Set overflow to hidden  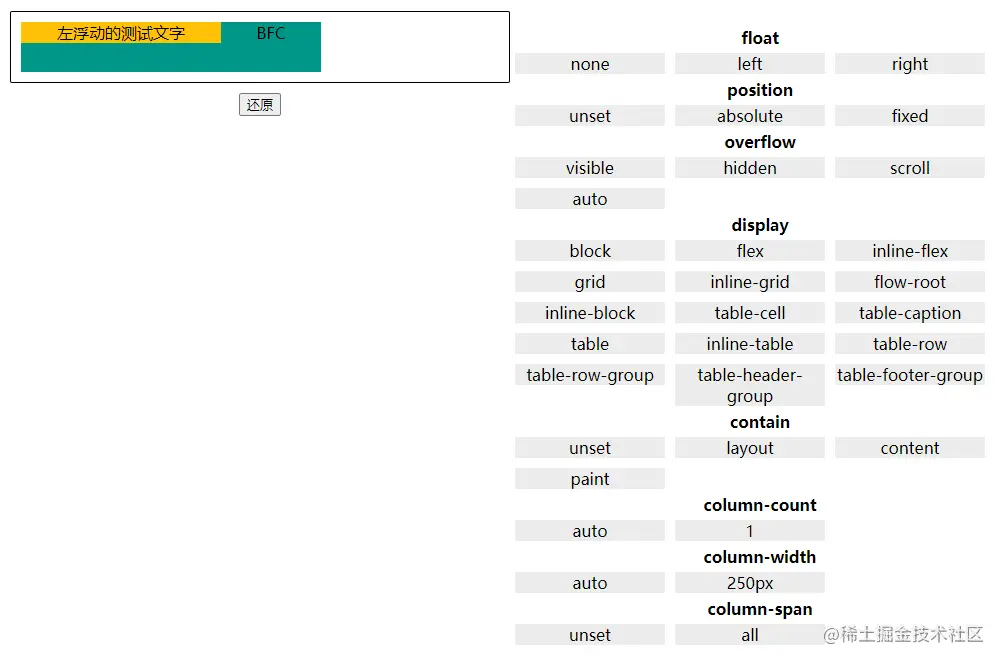(750, 168)
